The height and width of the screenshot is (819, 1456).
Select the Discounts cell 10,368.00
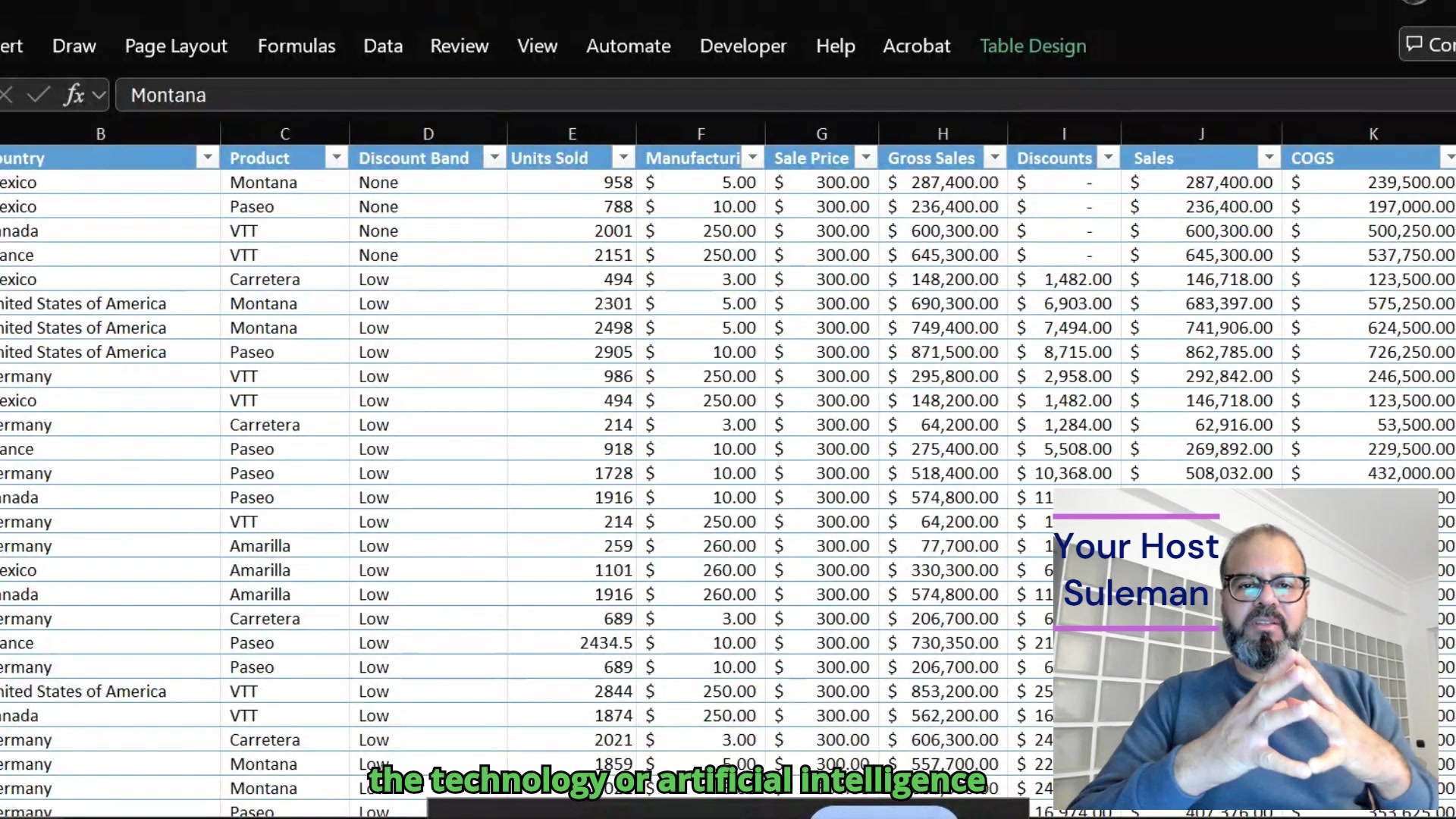(x=1065, y=473)
